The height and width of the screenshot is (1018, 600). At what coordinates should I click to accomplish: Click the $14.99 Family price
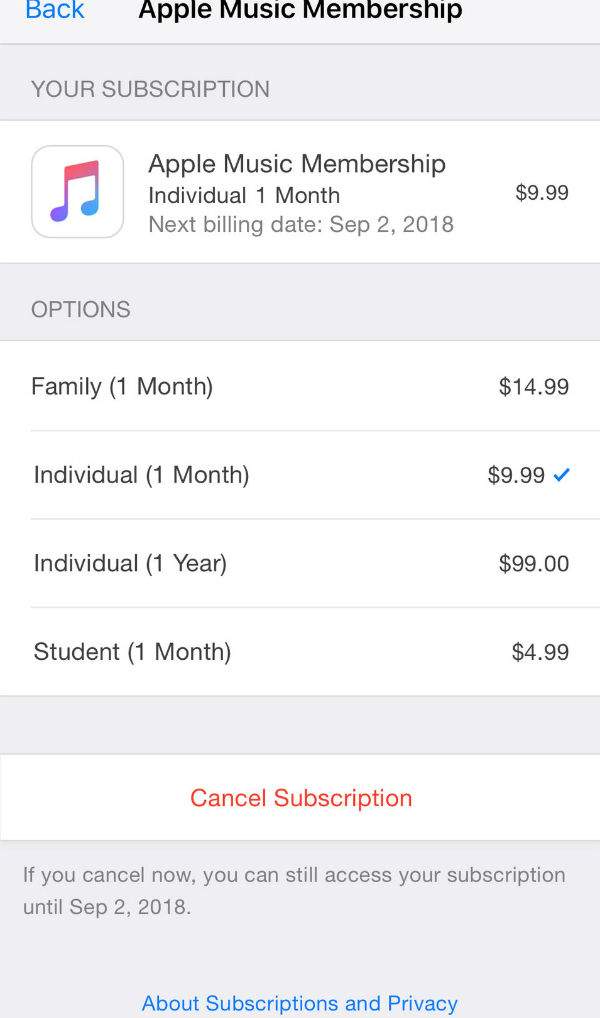tap(533, 386)
